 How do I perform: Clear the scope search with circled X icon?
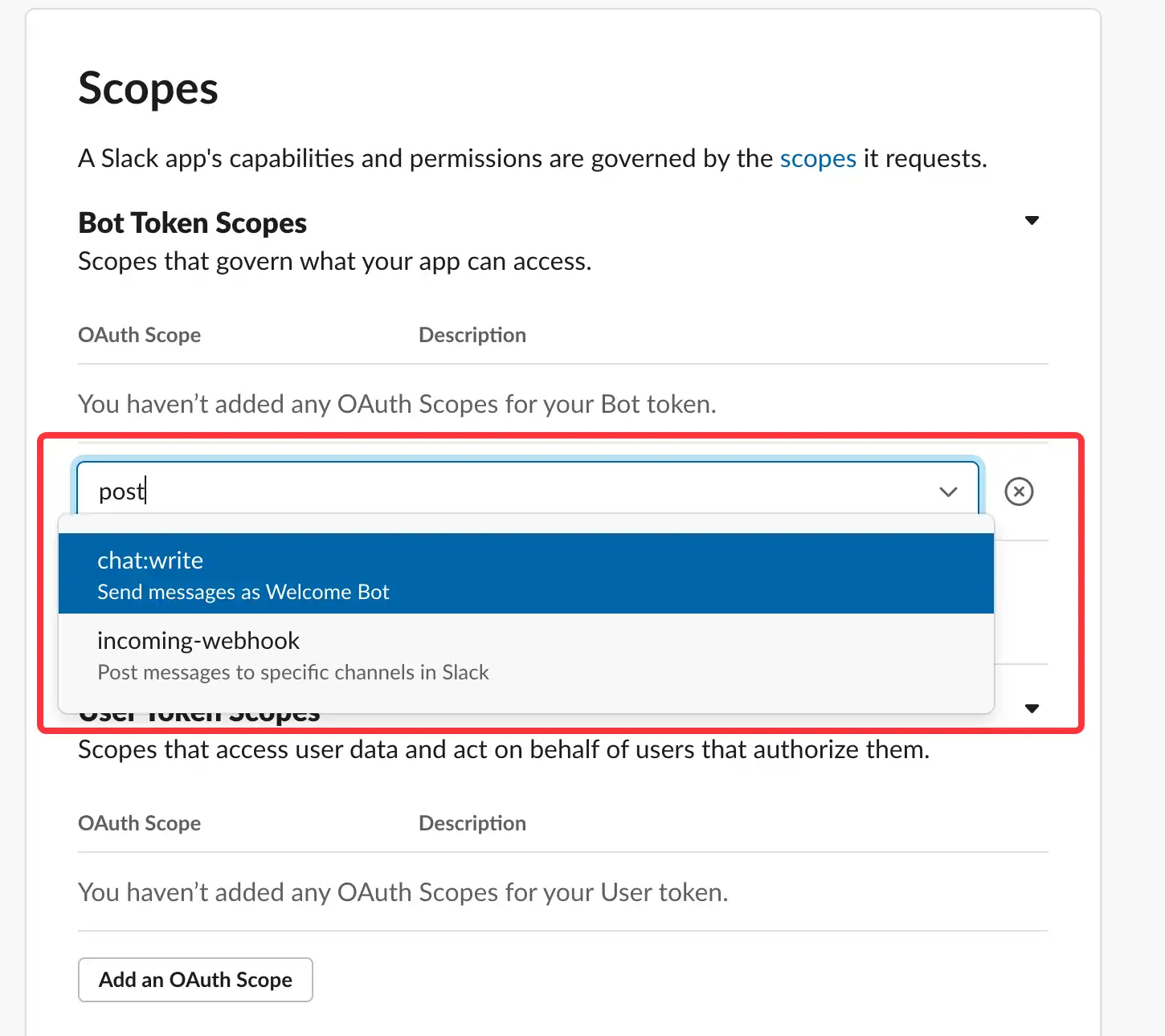pyautogui.click(x=1019, y=491)
